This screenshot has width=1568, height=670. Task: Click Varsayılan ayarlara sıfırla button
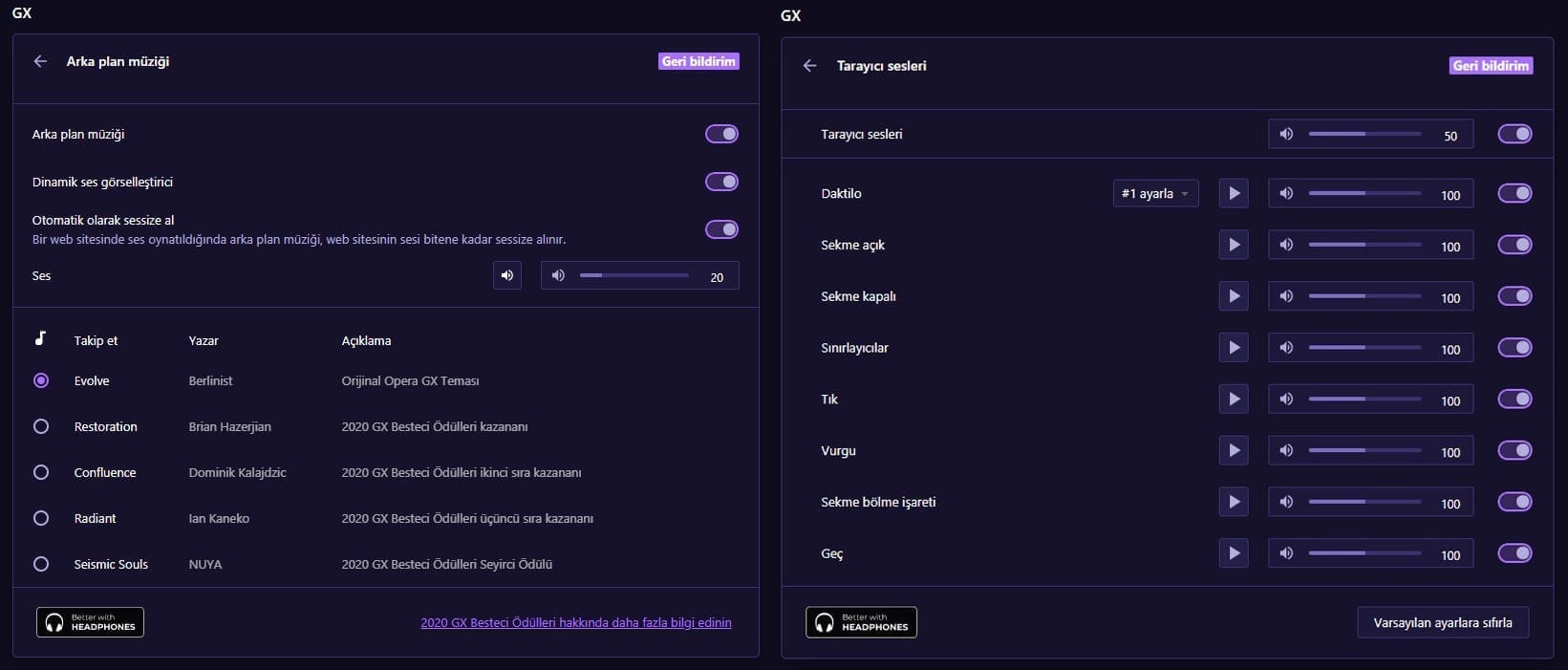tap(1442, 623)
